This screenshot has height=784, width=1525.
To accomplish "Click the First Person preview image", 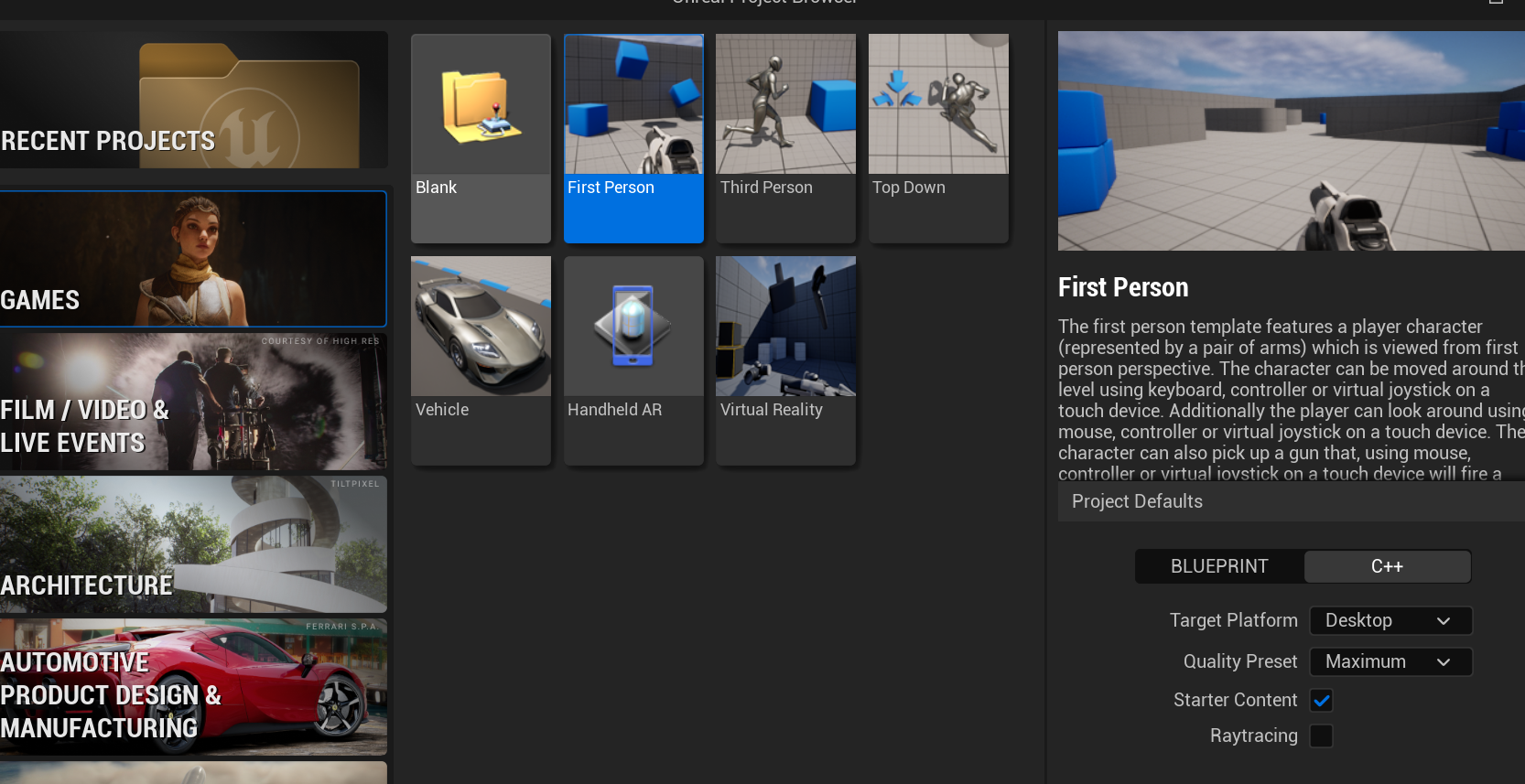I will pos(1291,141).
